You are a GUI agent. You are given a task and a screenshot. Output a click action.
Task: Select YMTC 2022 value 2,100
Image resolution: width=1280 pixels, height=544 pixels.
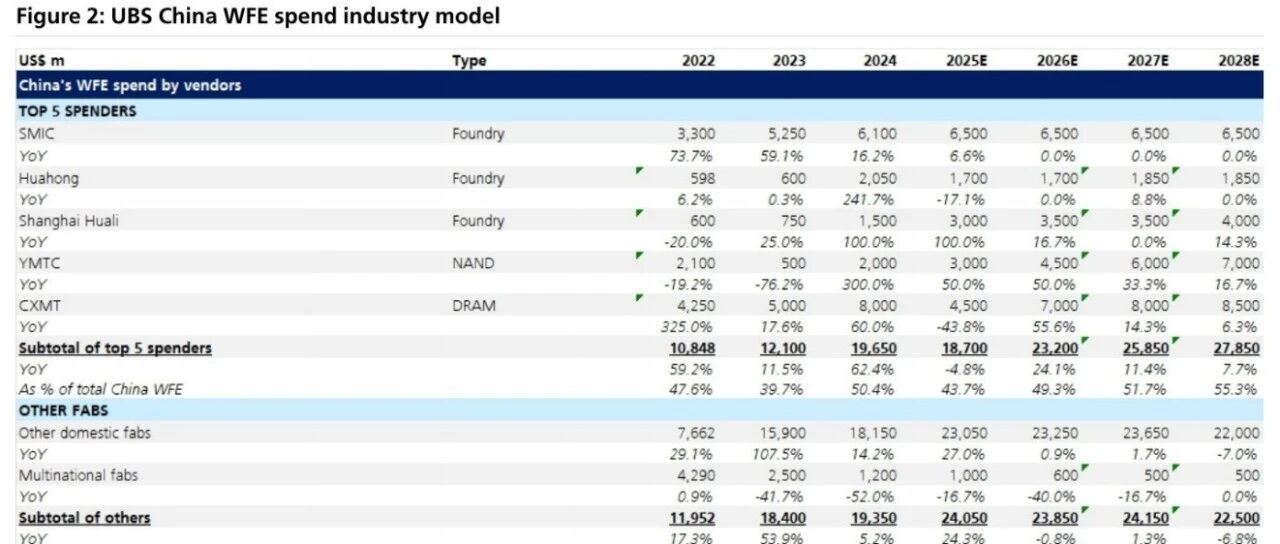pos(695,264)
